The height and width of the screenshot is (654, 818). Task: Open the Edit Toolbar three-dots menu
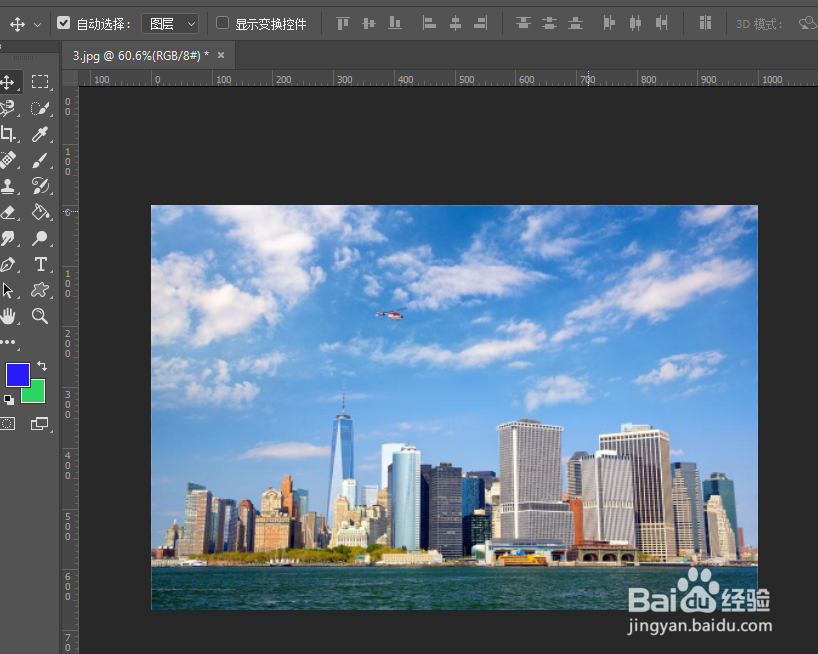[7, 342]
